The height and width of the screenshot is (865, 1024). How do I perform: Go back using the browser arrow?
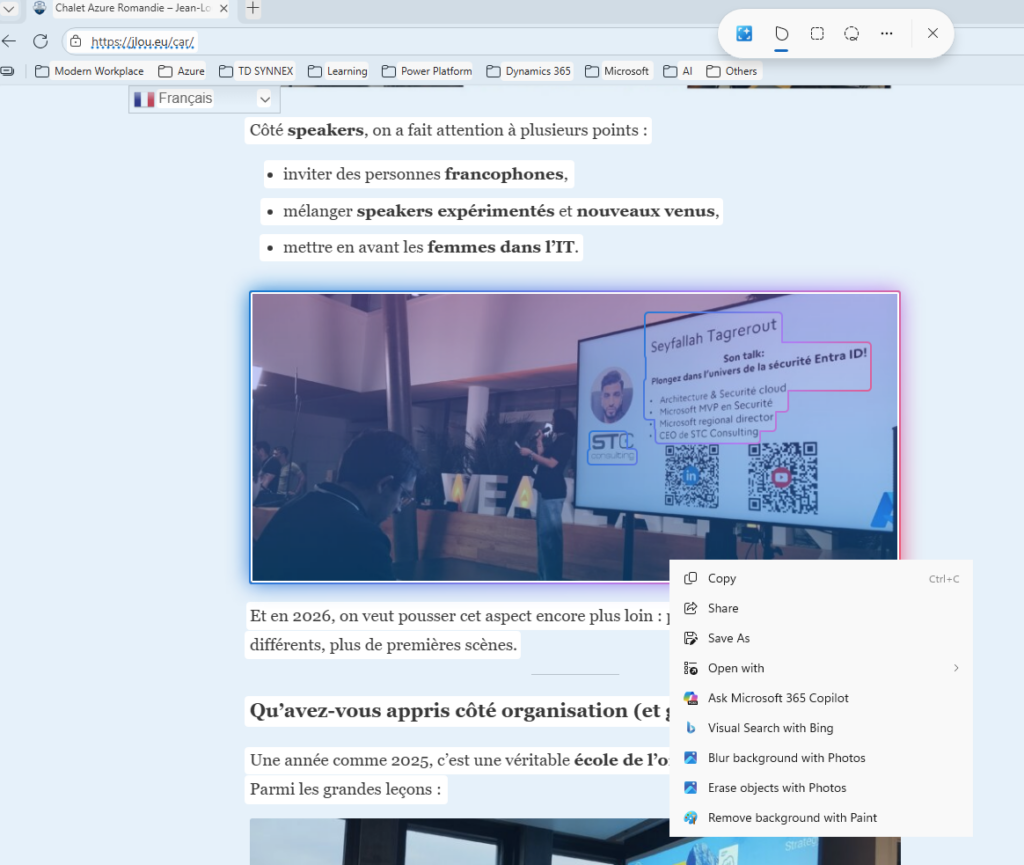(x=10, y=41)
